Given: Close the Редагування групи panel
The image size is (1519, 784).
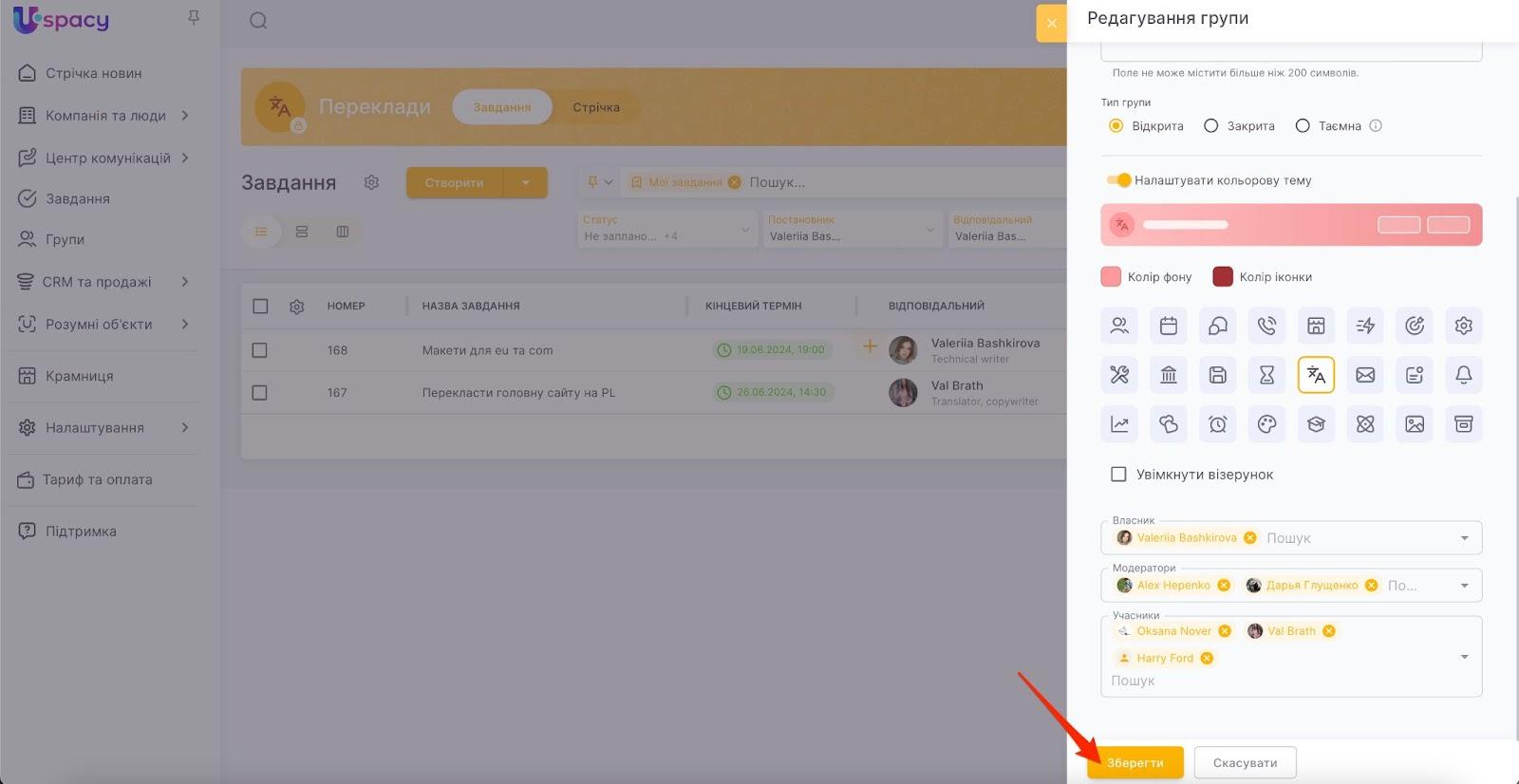Looking at the screenshot, I should 1052,24.
